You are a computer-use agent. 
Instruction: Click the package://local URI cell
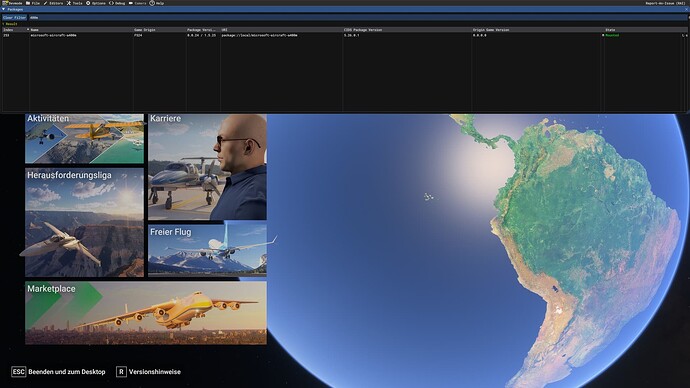259,35
